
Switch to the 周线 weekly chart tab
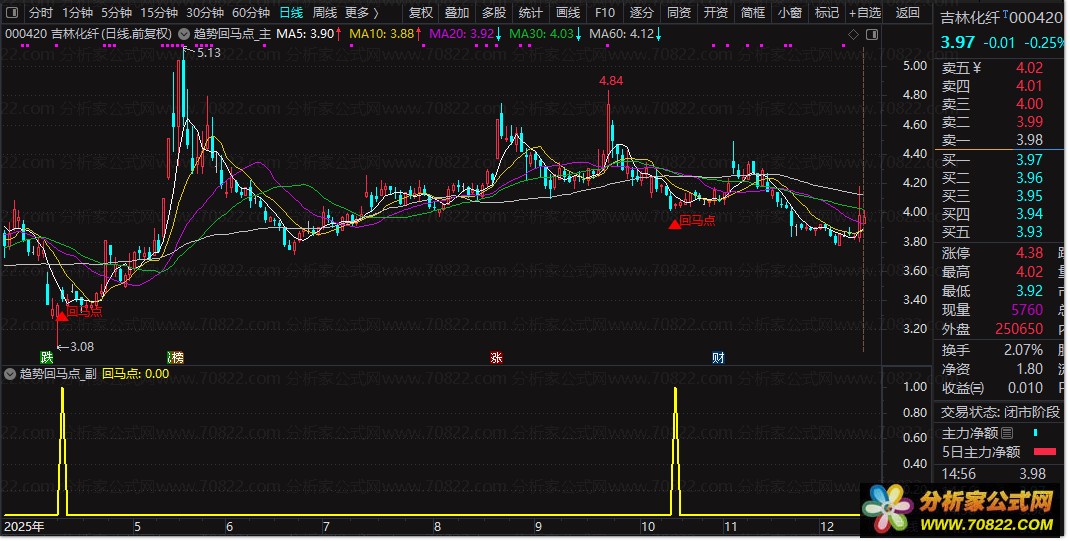(x=325, y=12)
